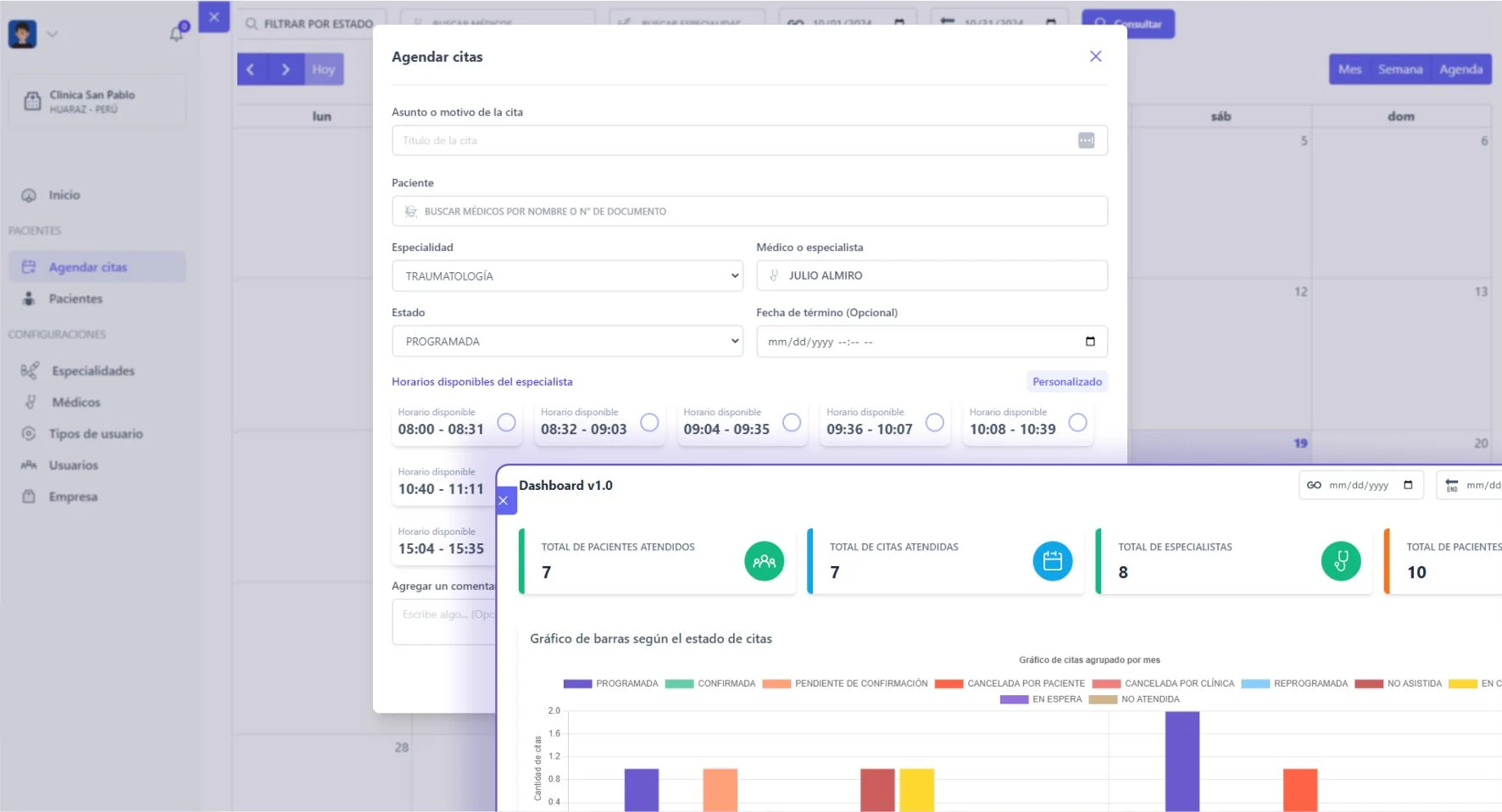This screenshot has height=812, width=1502.
Task: Choose the 10:08 - 10:39 schedule option
Action: click(1077, 422)
